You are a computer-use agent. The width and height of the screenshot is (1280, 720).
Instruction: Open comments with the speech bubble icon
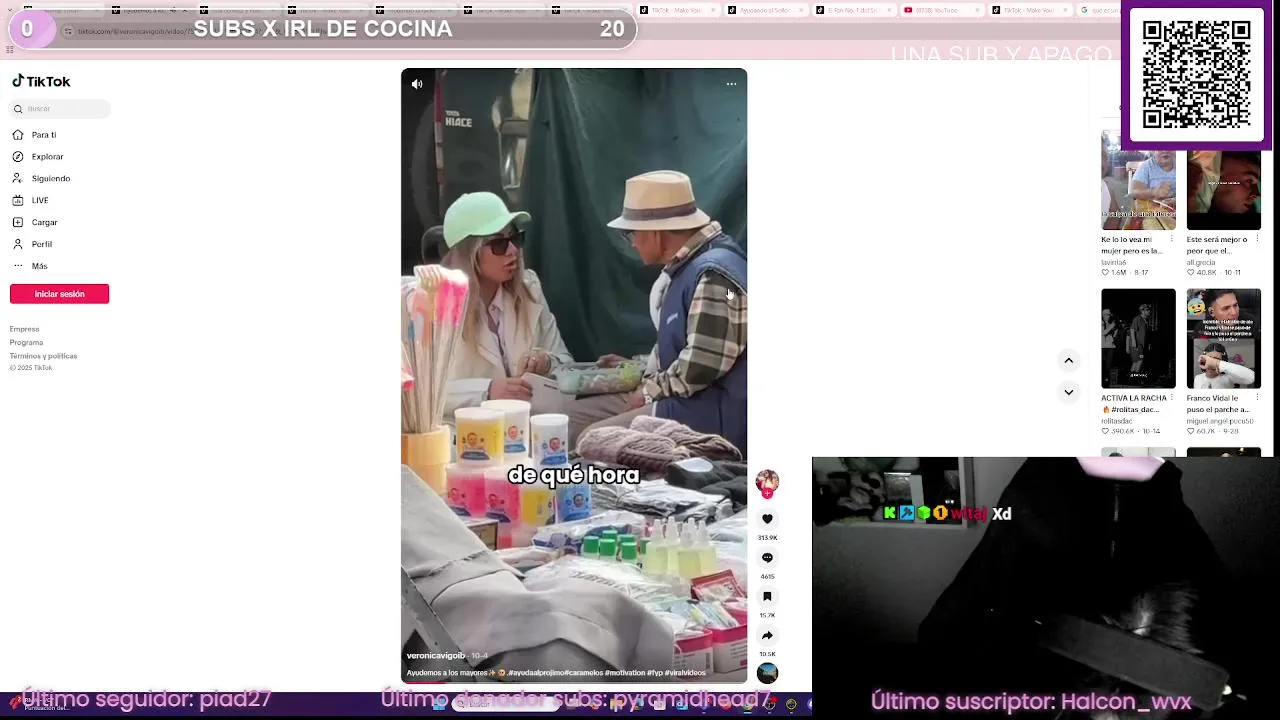click(767, 558)
